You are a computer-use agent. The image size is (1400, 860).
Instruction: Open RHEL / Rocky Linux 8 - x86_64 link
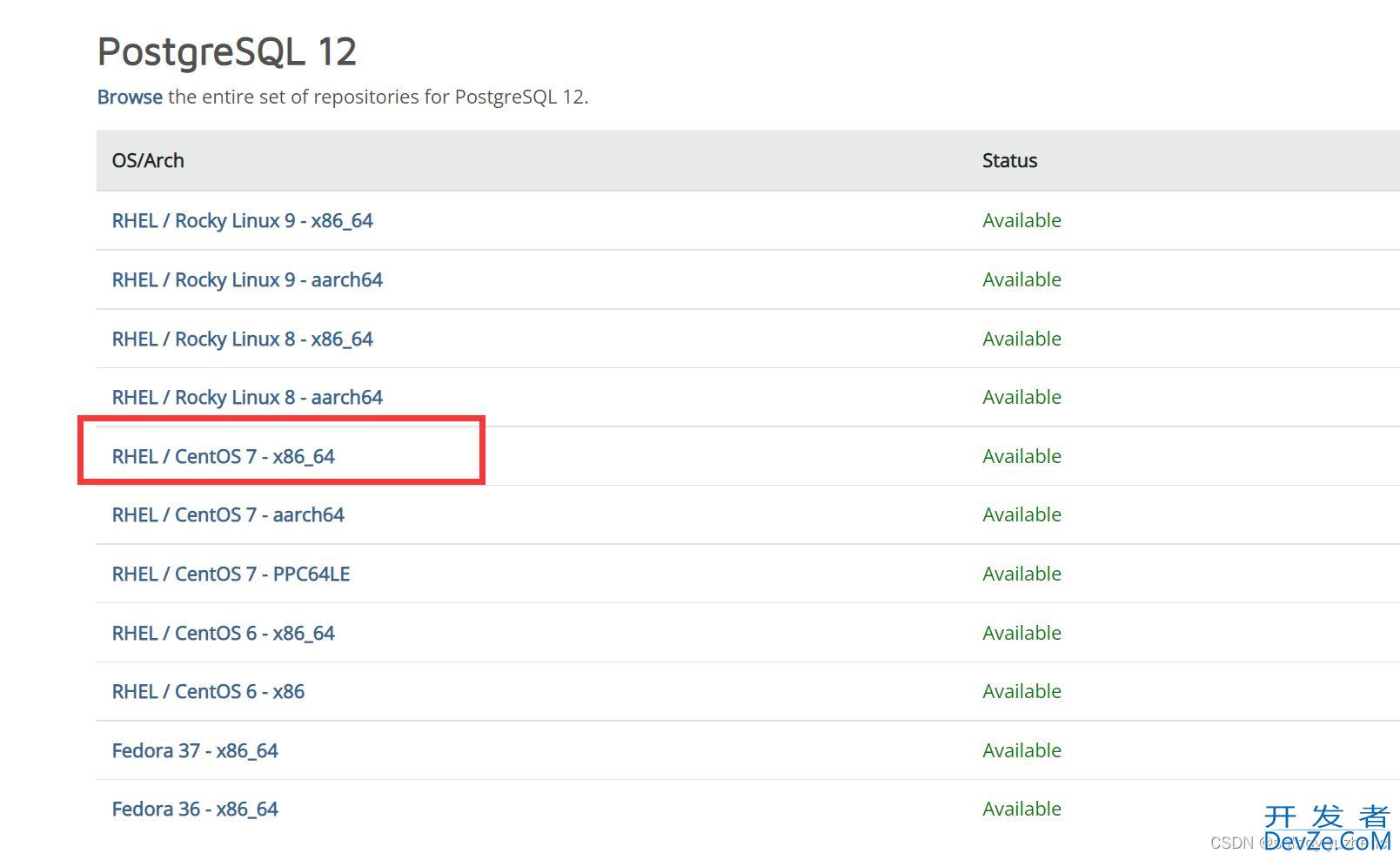click(x=242, y=339)
